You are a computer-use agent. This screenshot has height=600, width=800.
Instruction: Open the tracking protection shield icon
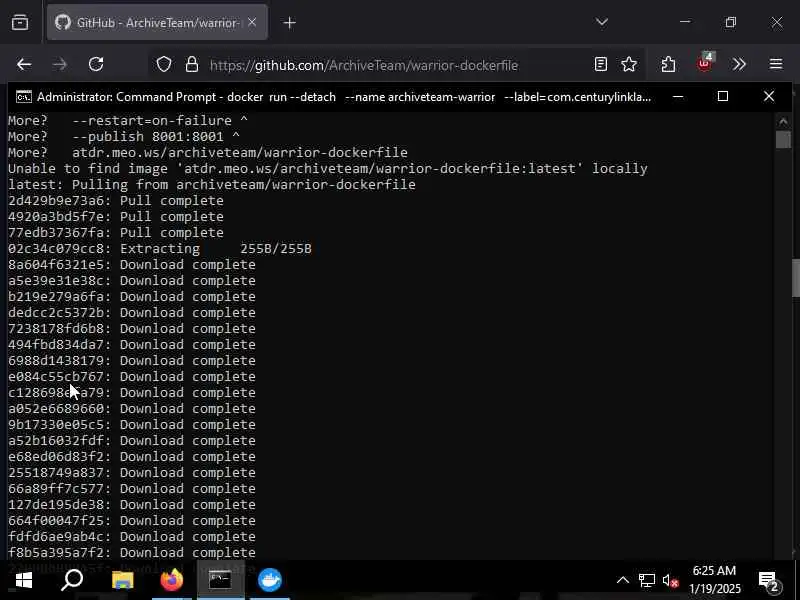click(164, 64)
